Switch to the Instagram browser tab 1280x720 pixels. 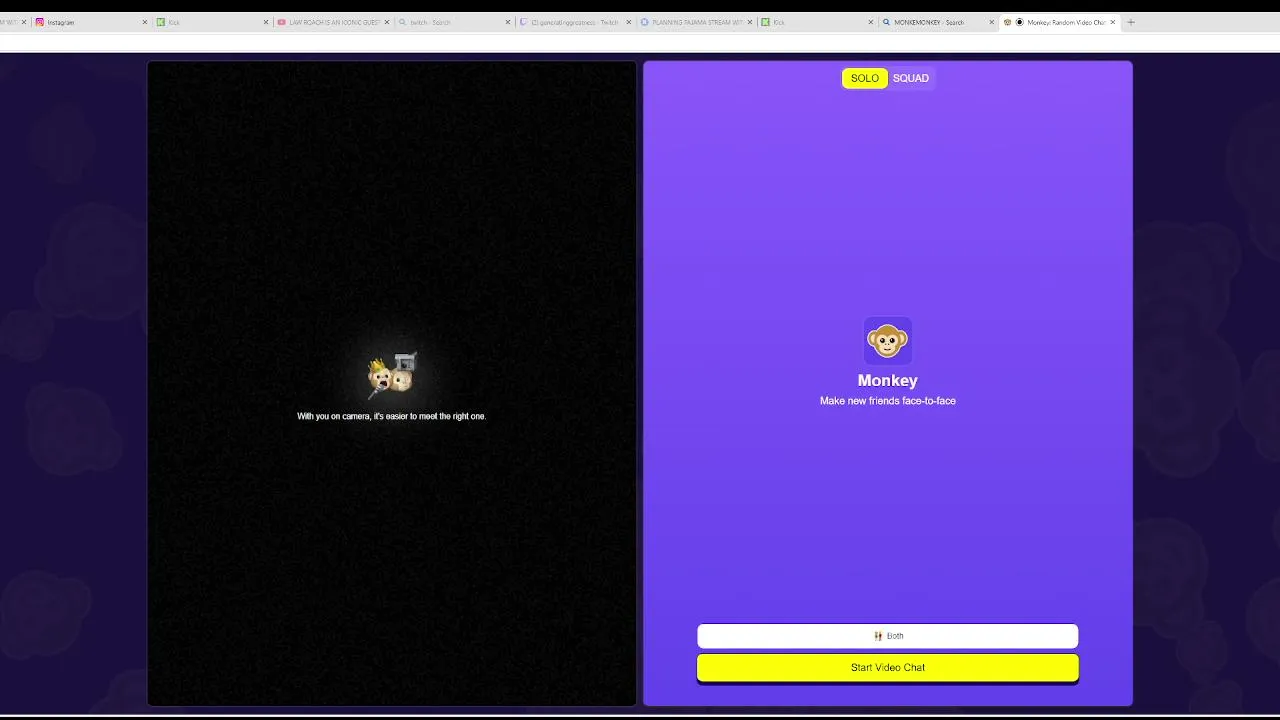(x=90, y=22)
